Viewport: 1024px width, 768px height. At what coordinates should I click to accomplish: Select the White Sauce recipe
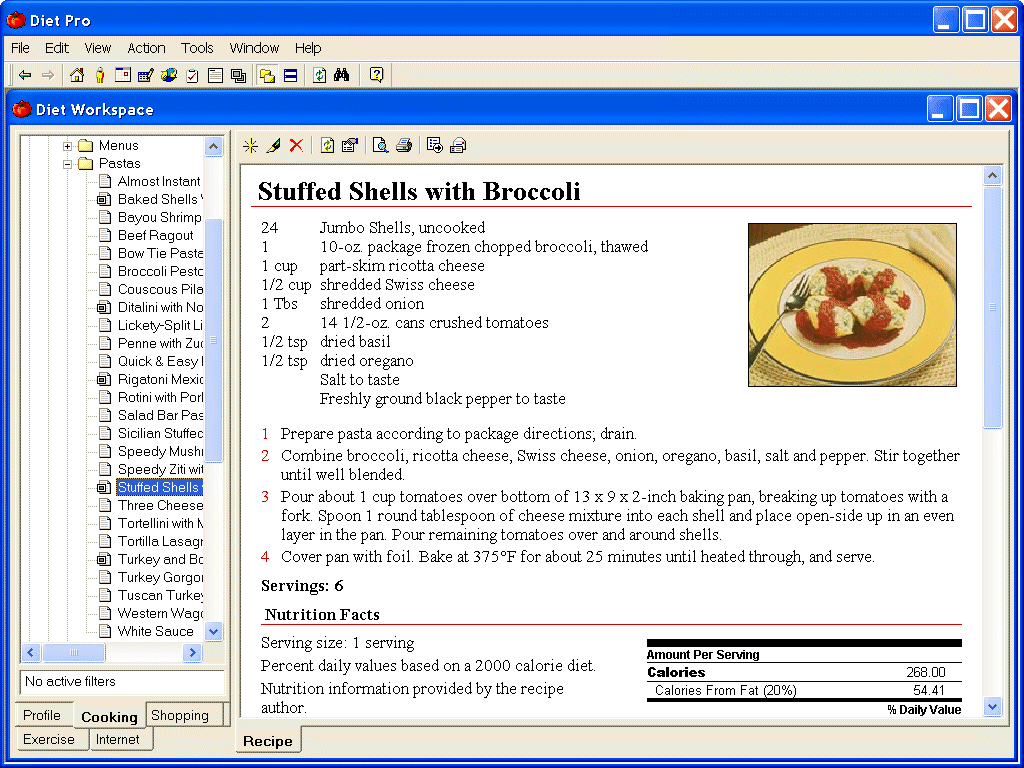tap(155, 631)
